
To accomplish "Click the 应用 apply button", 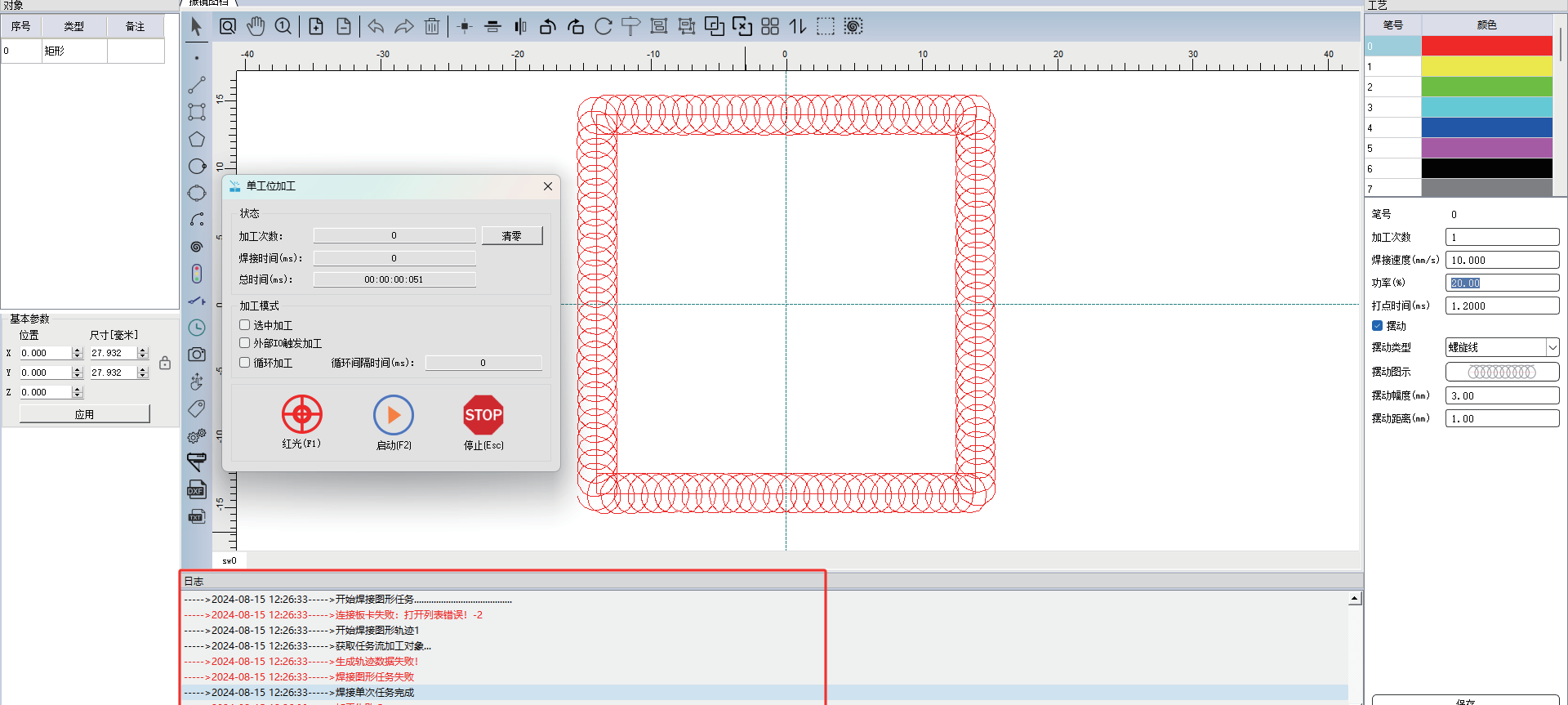I will click(x=84, y=414).
